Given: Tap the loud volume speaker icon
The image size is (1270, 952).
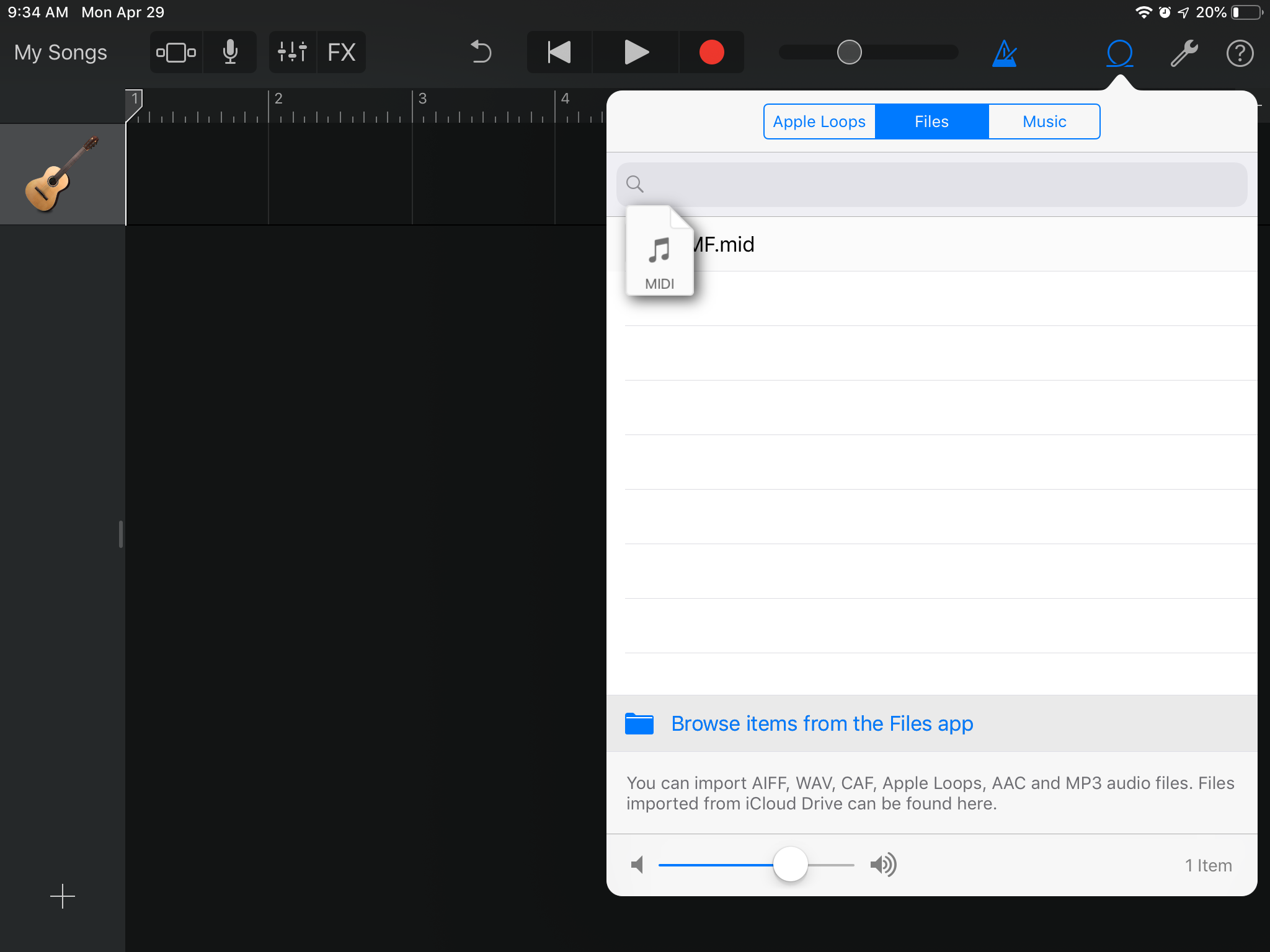Looking at the screenshot, I should [883, 864].
